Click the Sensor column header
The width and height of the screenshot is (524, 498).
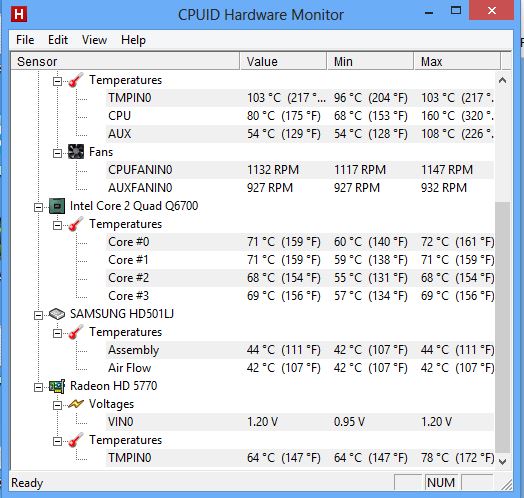click(x=125, y=61)
